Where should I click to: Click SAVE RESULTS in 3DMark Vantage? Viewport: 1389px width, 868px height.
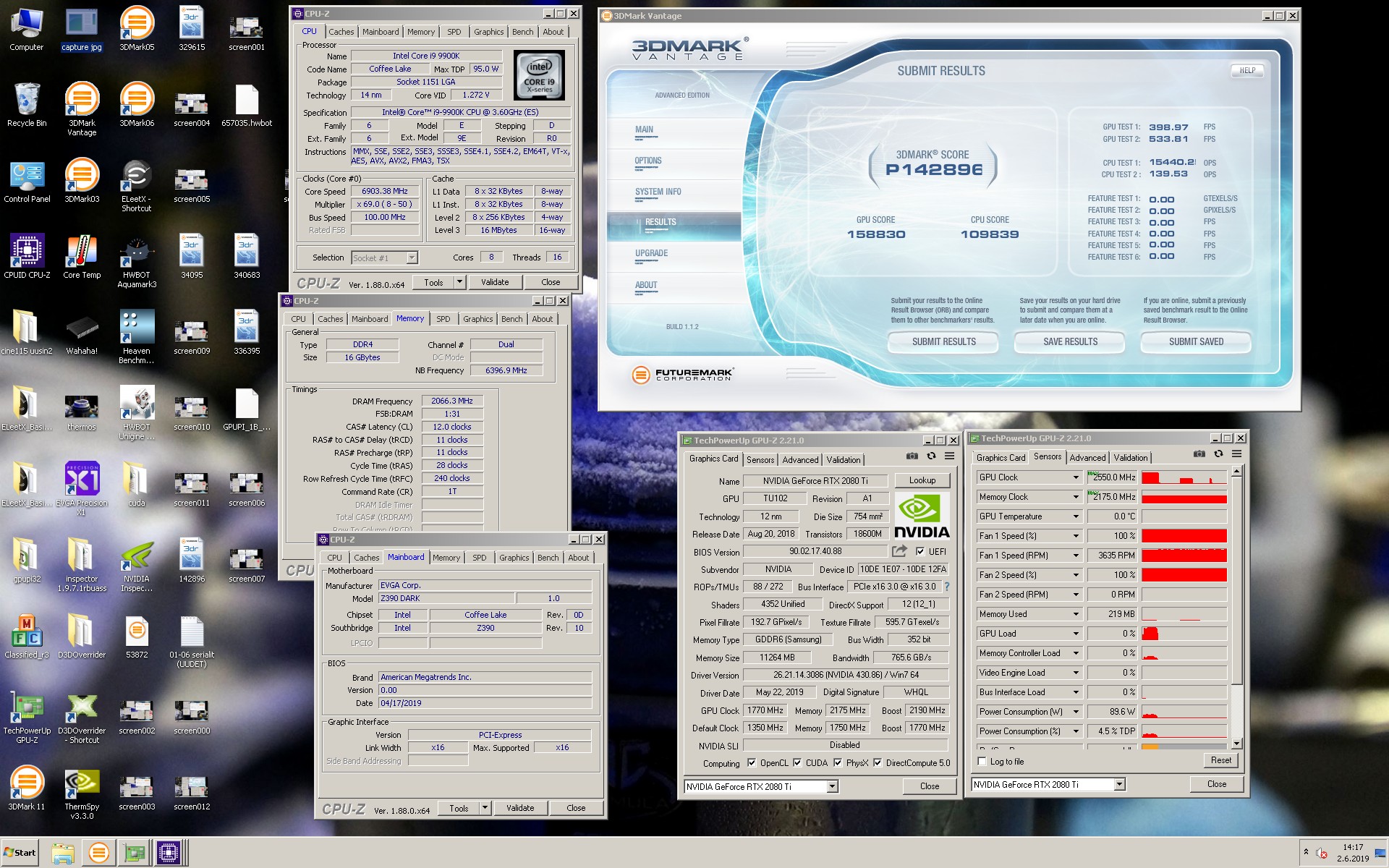(1070, 341)
